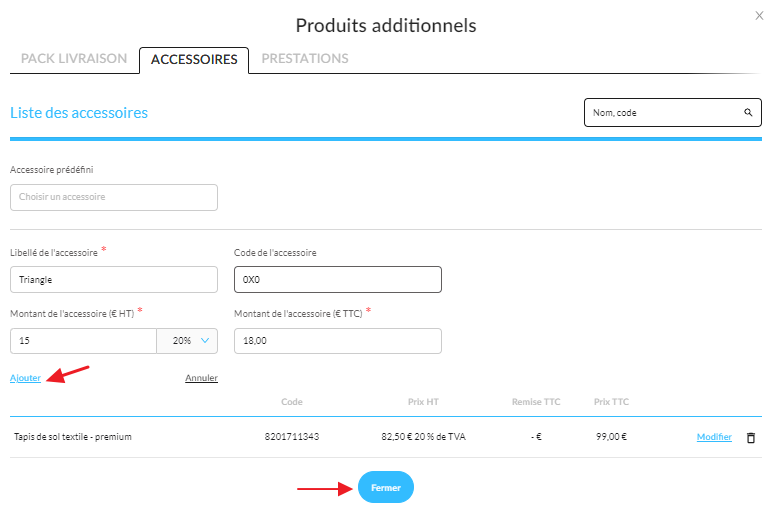
Task: Click the HT amount field showing 15
Action: pos(83,341)
